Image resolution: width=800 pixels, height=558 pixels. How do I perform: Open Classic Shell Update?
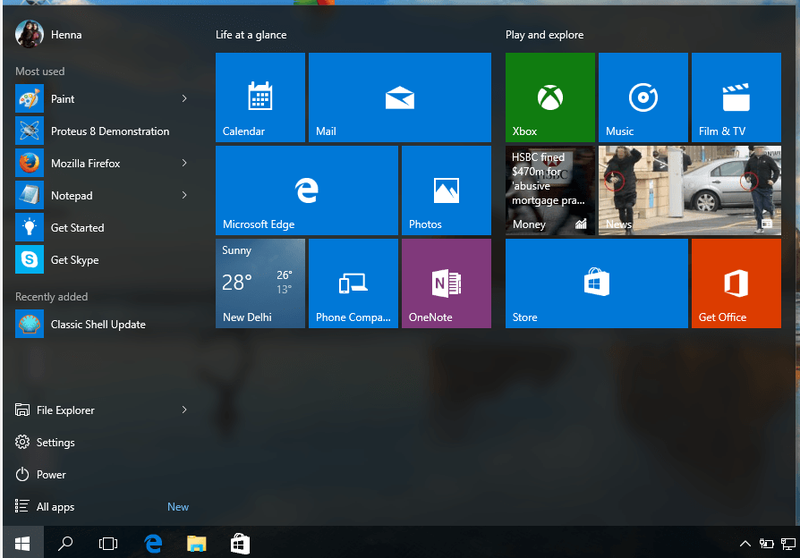point(102,324)
